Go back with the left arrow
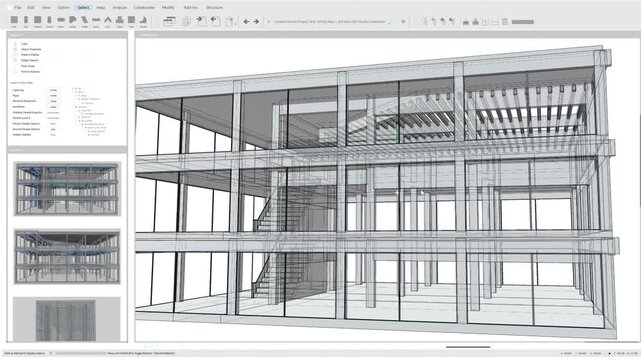Screen dimensions: 641x360 pos(246,22)
